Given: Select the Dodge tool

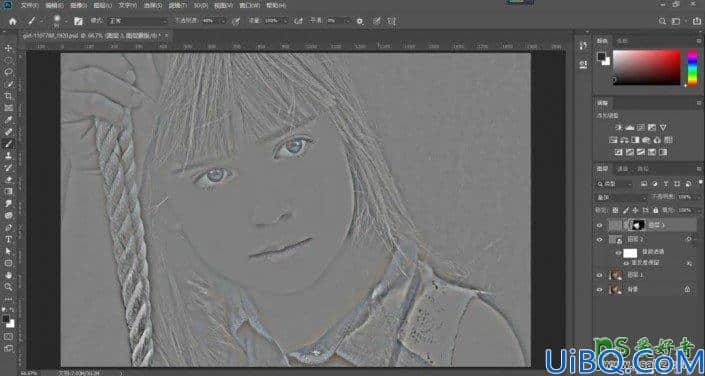Looking at the screenshot, I should pos(9,215).
